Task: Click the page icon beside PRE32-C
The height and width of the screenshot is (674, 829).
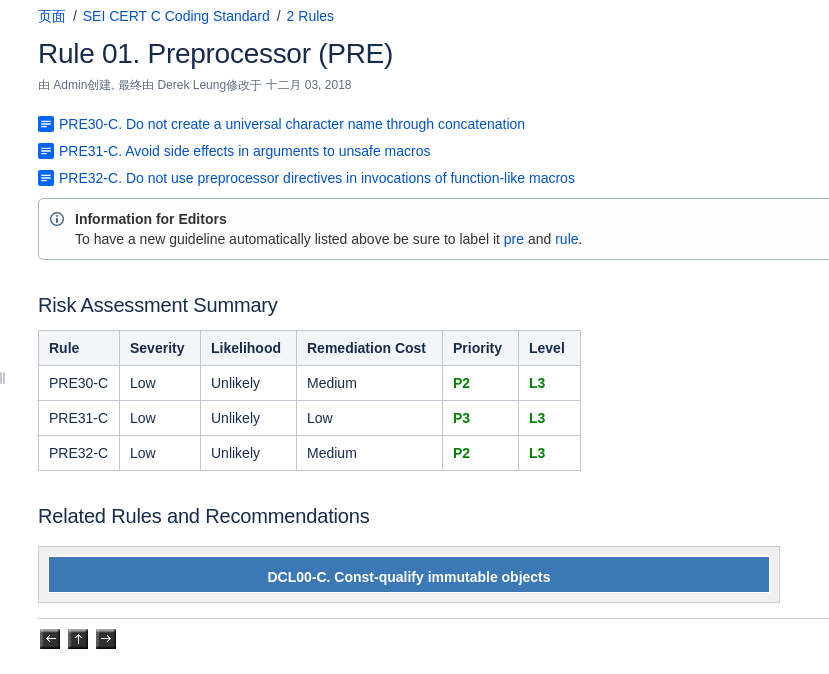Action: (46, 178)
